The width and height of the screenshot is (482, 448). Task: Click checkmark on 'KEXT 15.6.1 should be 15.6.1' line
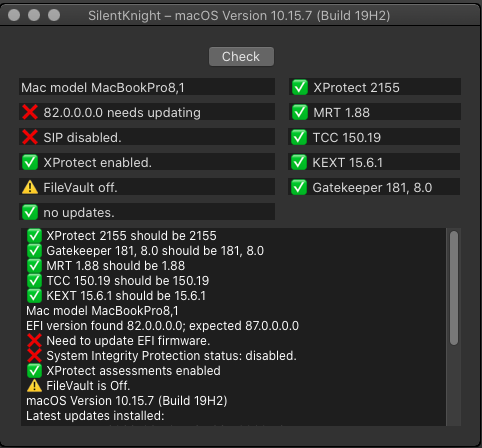point(34,296)
